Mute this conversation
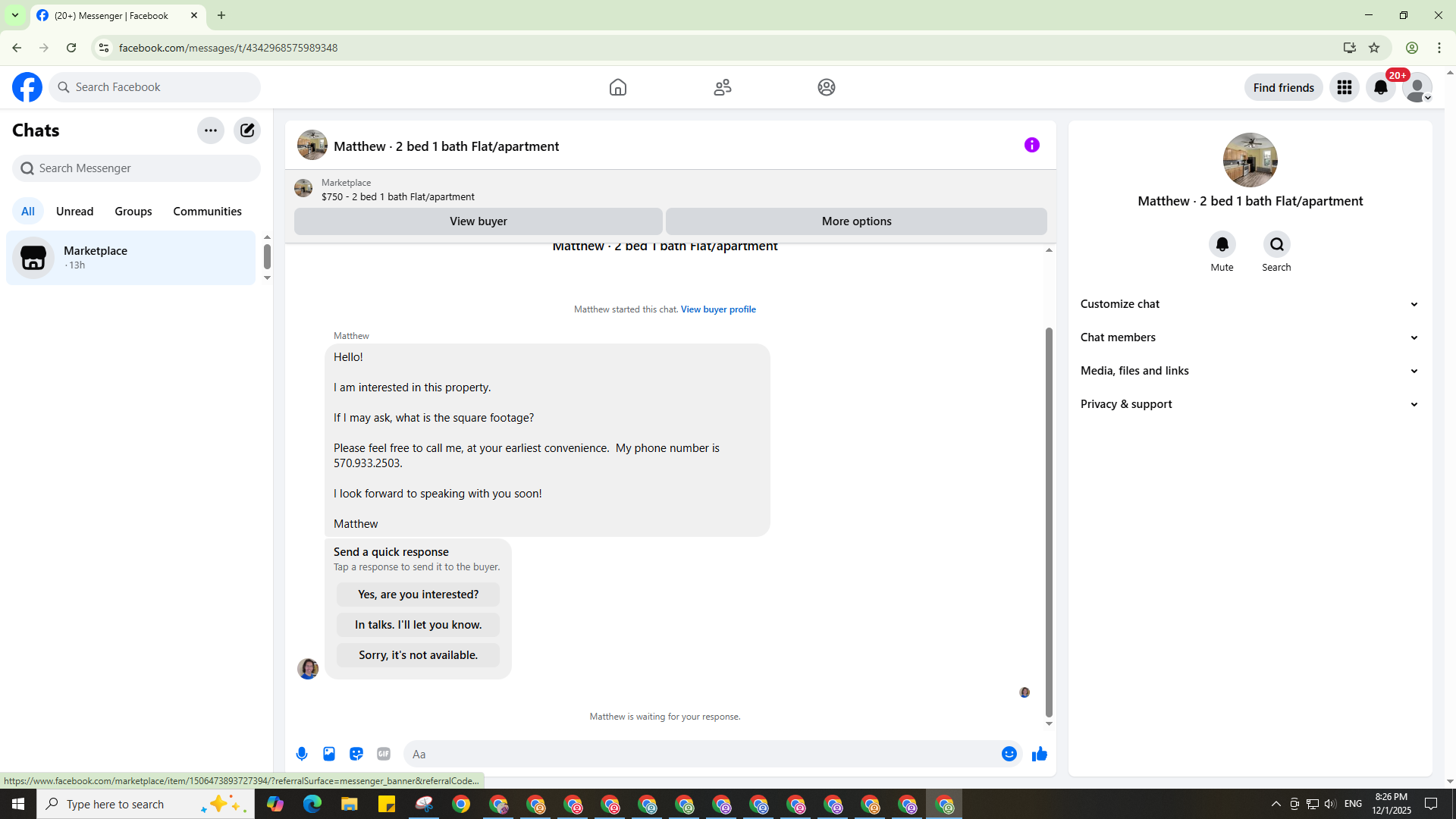This screenshot has height=819, width=1456. point(1222,244)
